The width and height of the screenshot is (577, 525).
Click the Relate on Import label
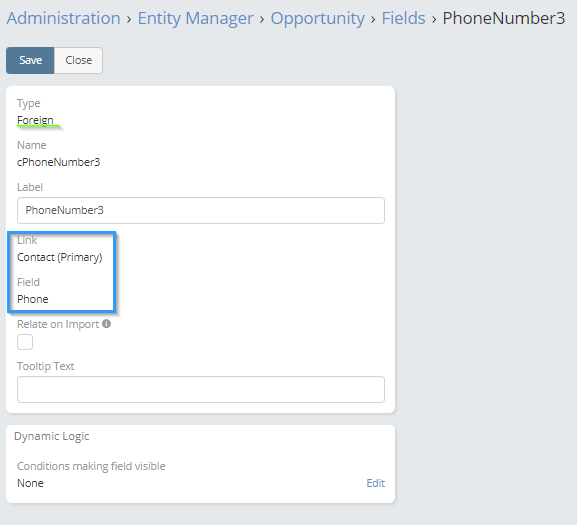tap(58, 324)
